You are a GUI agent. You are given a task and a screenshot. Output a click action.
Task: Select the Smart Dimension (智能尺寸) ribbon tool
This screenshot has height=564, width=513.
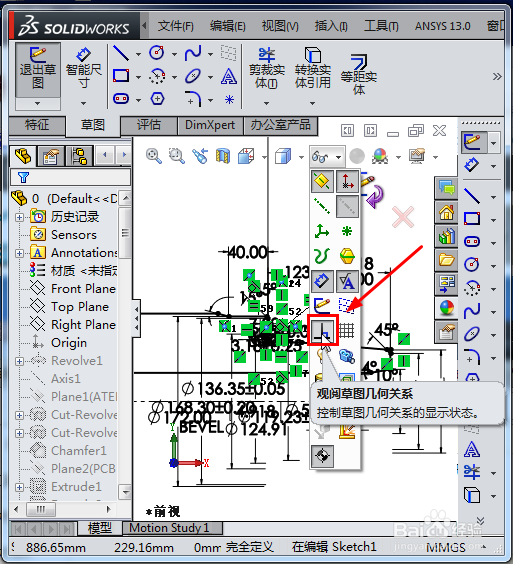click(x=83, y=69)
